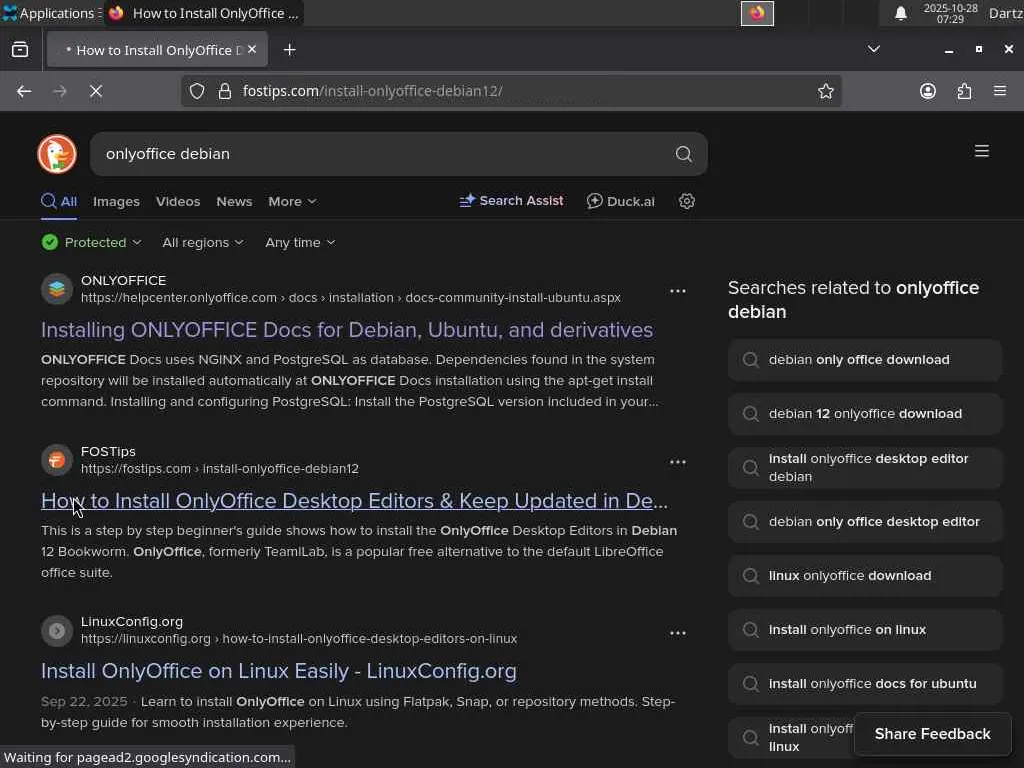The height and width of the screenshot is (768, 1024).
Task: Search related: linux onlyoffice download
Action: 865,576
